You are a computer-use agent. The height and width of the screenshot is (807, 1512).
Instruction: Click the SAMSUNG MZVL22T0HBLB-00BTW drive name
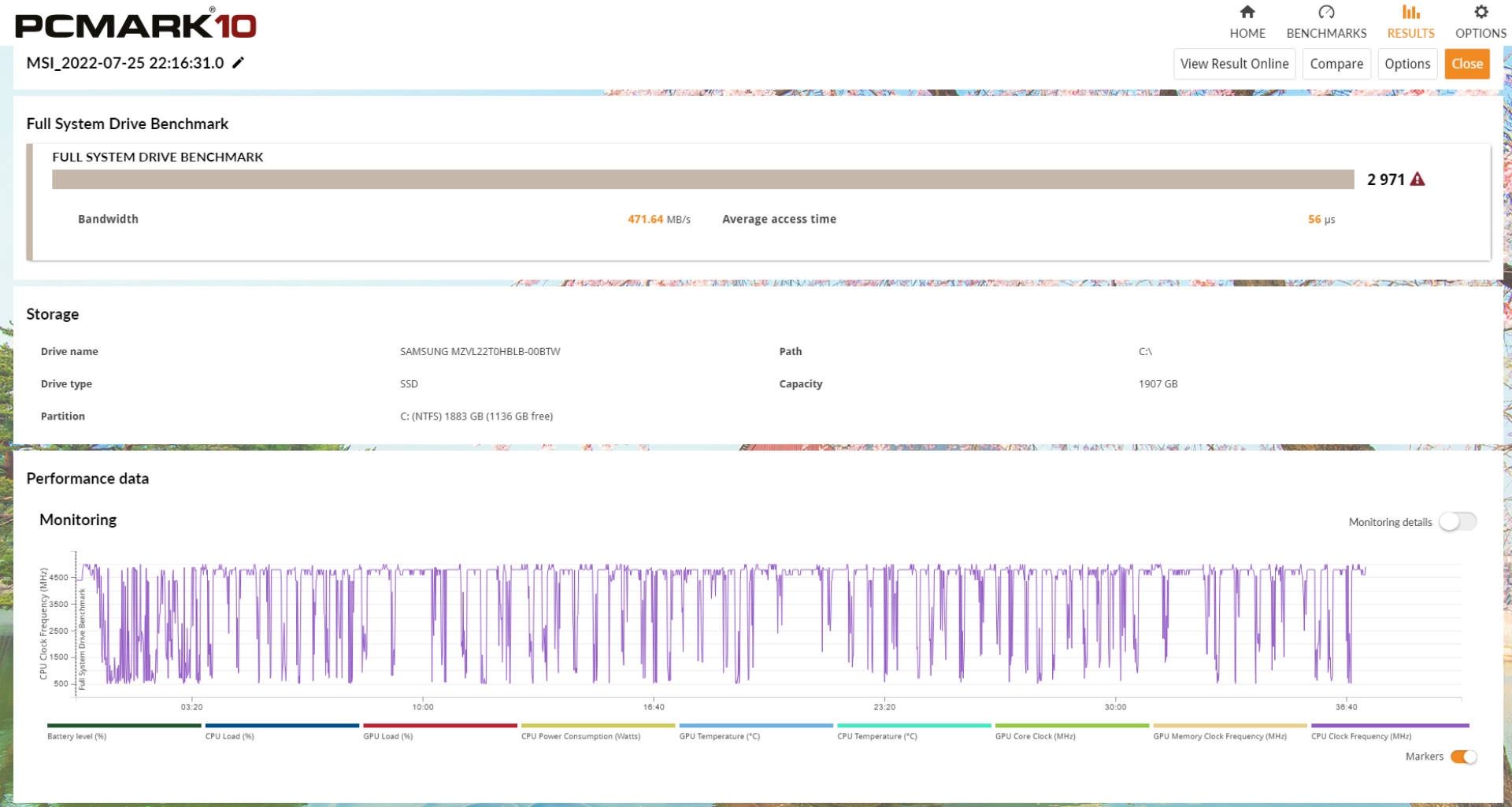tap(480, 351)
